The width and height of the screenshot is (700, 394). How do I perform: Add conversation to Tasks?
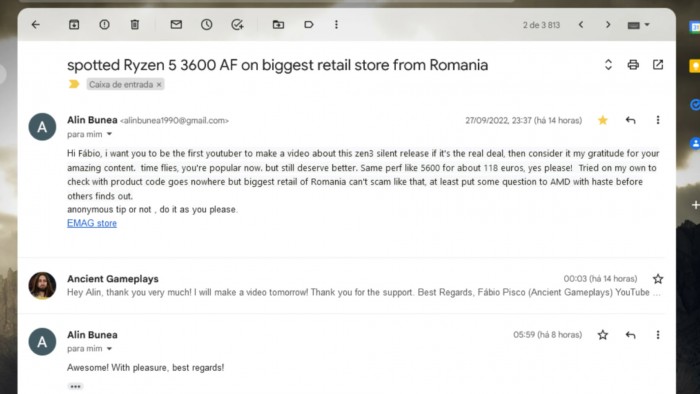(237, 25)
